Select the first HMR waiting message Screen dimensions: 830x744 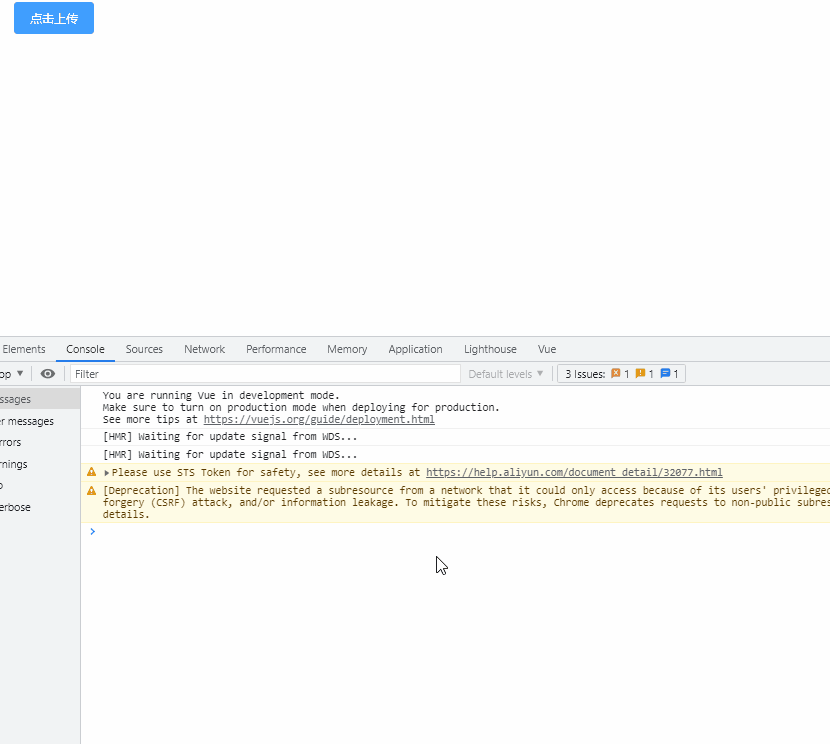[x=230, y=437]
